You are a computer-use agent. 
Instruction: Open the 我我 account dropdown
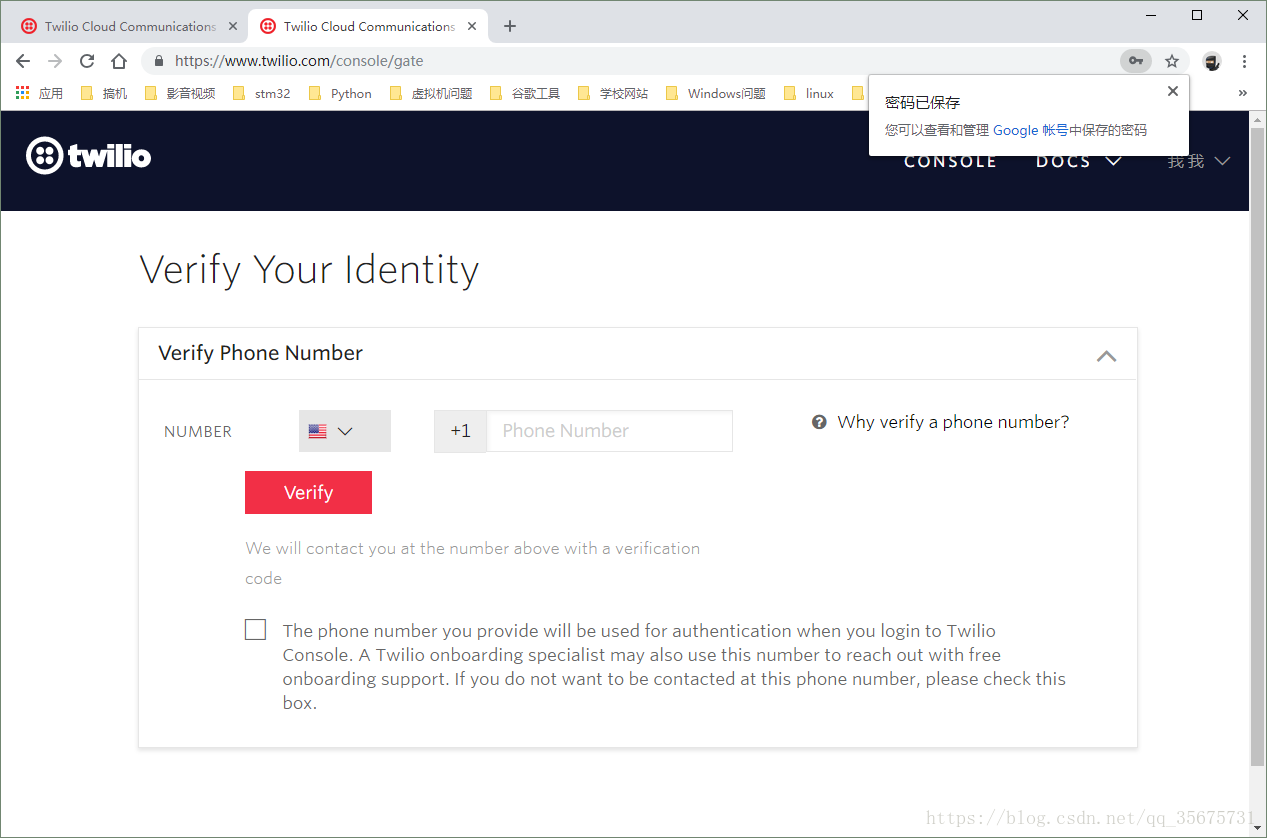[1198, 161]
